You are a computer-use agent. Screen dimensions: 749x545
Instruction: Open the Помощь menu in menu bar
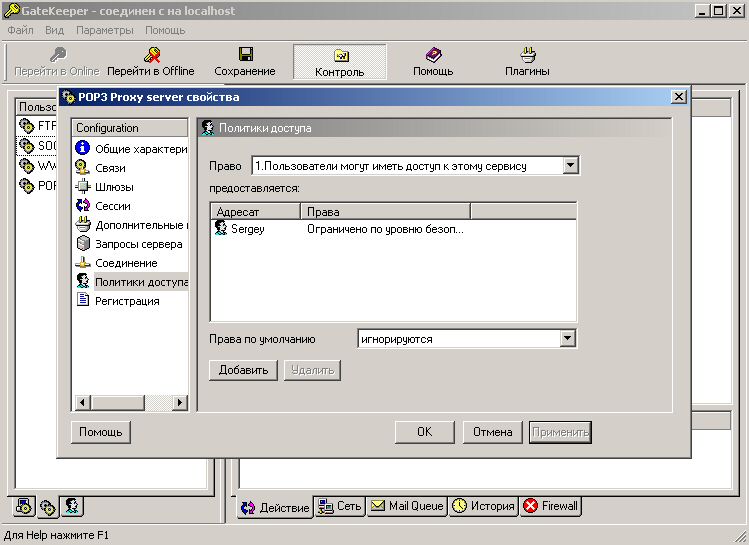pyautogui.click(x=165, y=30)
